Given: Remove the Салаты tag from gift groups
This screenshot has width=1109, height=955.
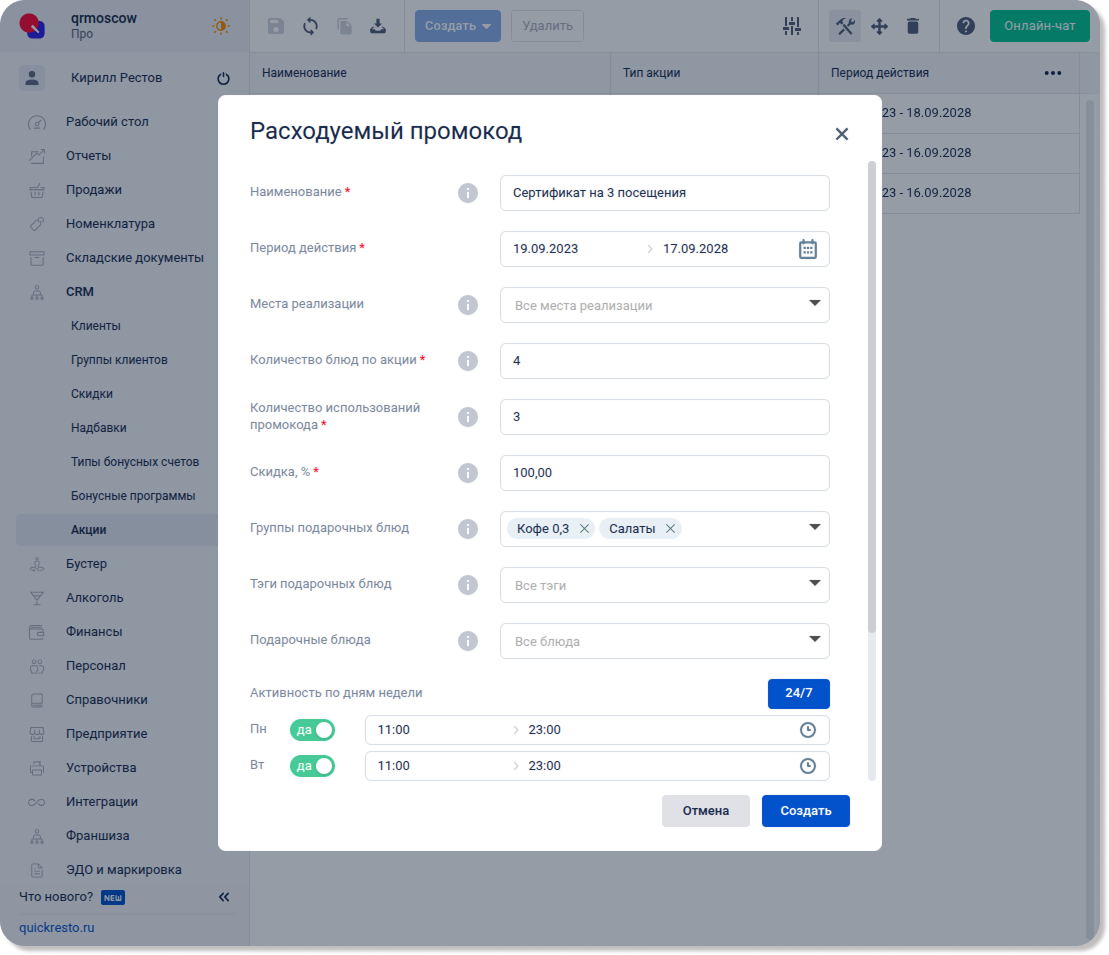Looking at the screenshot, I should point(670,529).
